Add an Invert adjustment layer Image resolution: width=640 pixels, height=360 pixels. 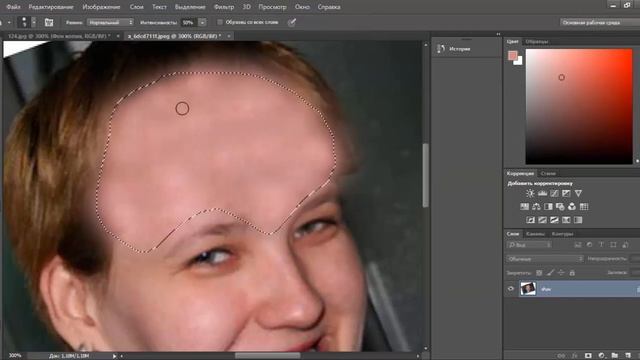(x=530, y=220)
